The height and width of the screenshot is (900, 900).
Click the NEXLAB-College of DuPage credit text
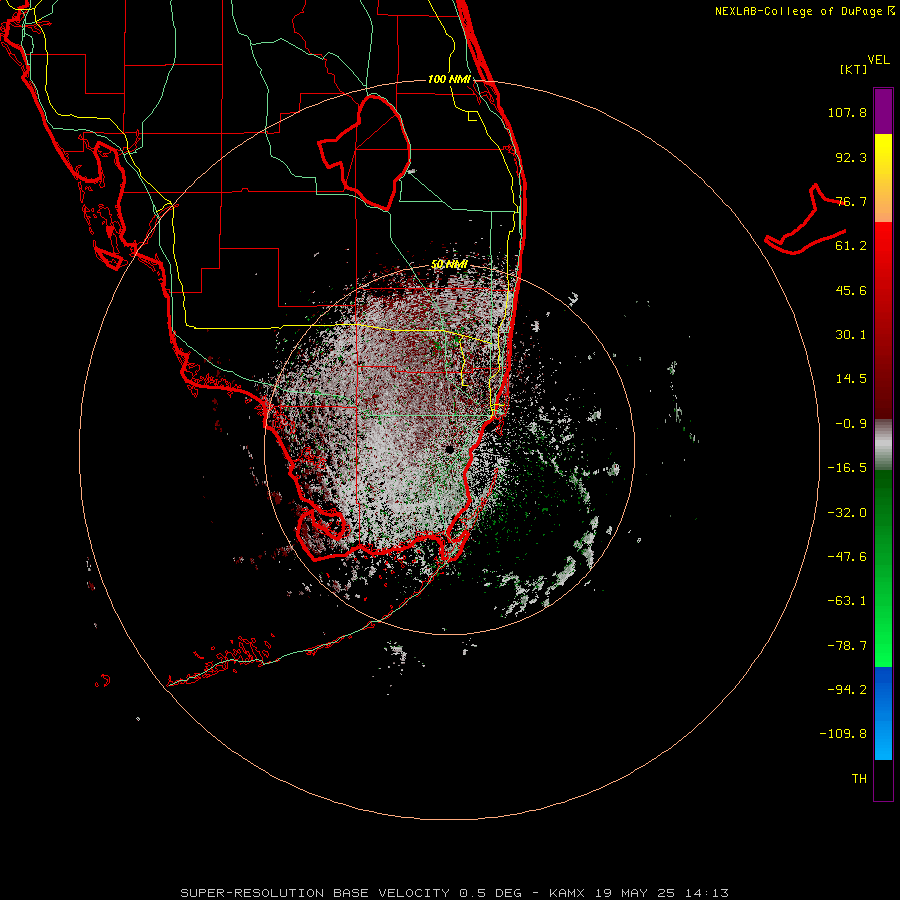pos(804,11)
